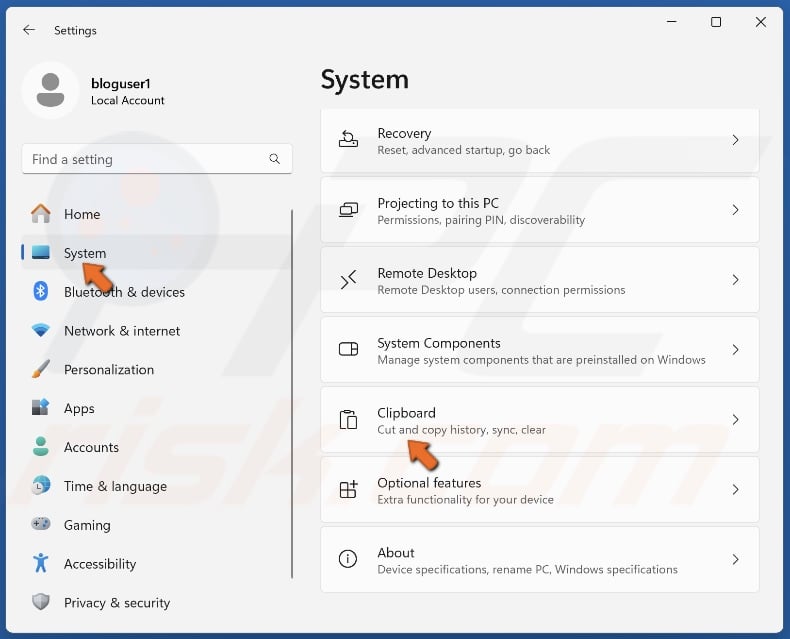Open the Recovery settings title
The width and height of the screenshot is (790, 639).
[x=404, y=134]
